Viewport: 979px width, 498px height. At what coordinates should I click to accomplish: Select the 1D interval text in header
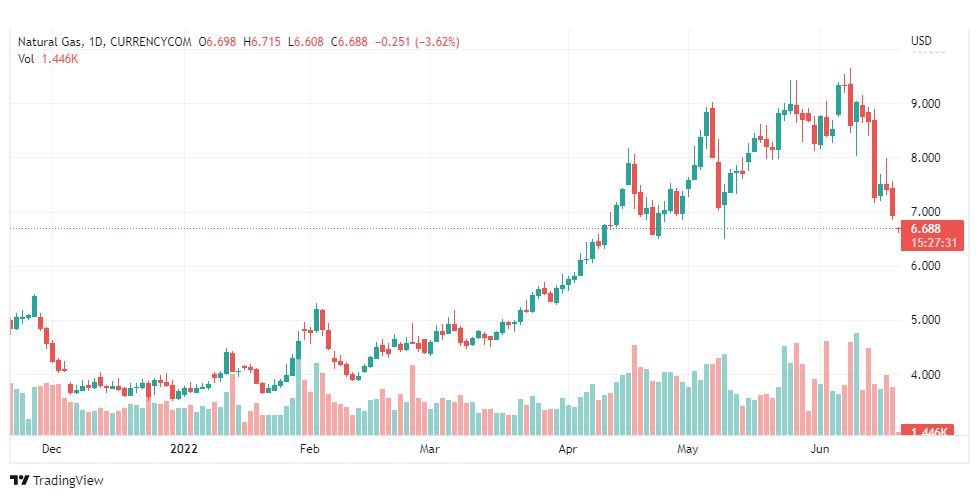[97, 42]
